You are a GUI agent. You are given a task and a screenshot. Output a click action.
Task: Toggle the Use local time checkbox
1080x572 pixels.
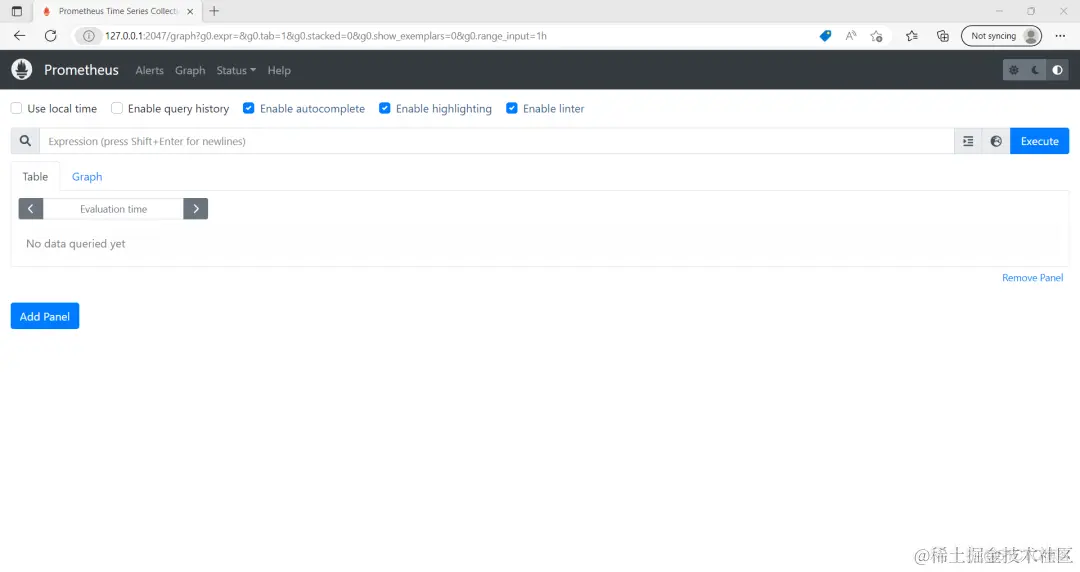[x=17, y=108]
